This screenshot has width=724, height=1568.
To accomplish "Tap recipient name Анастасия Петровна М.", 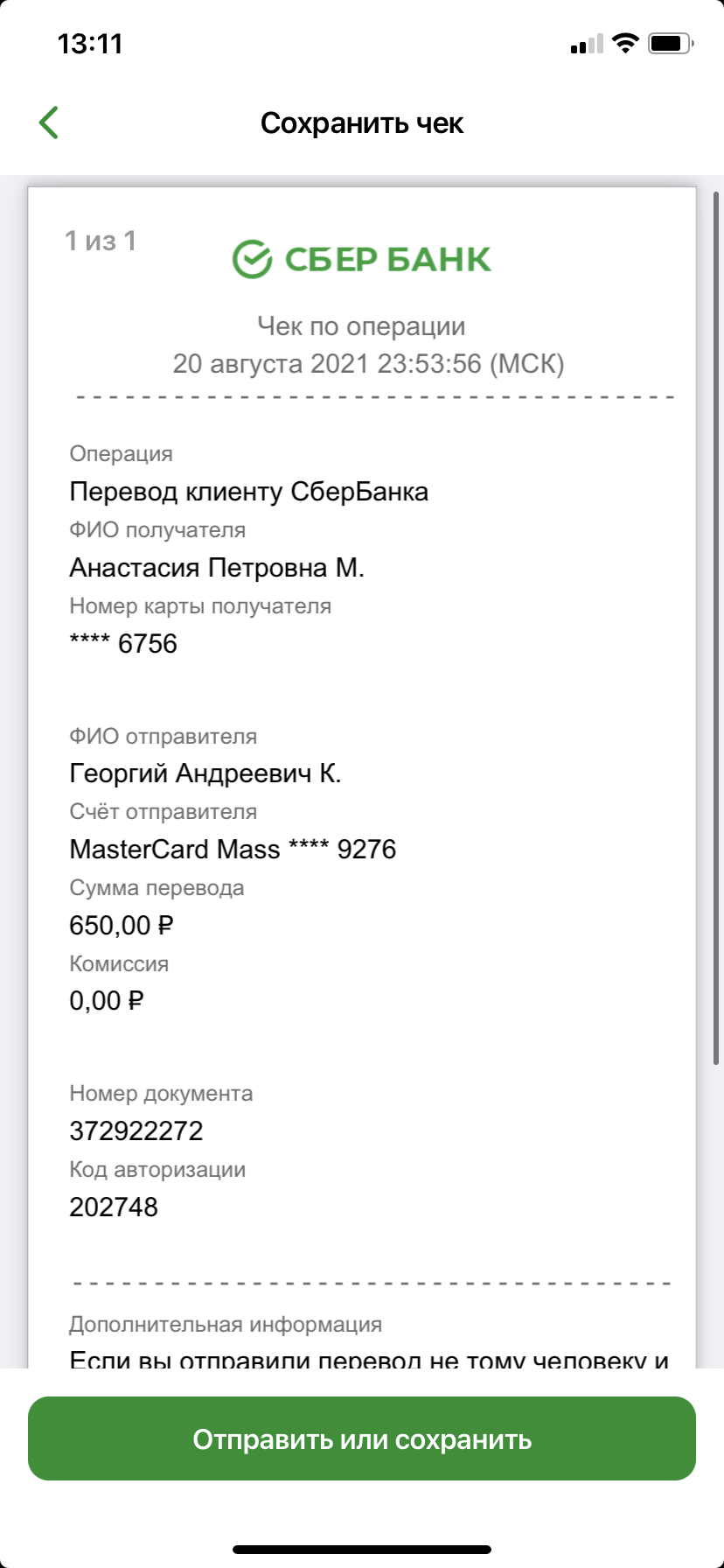I will tap(217, 569).
